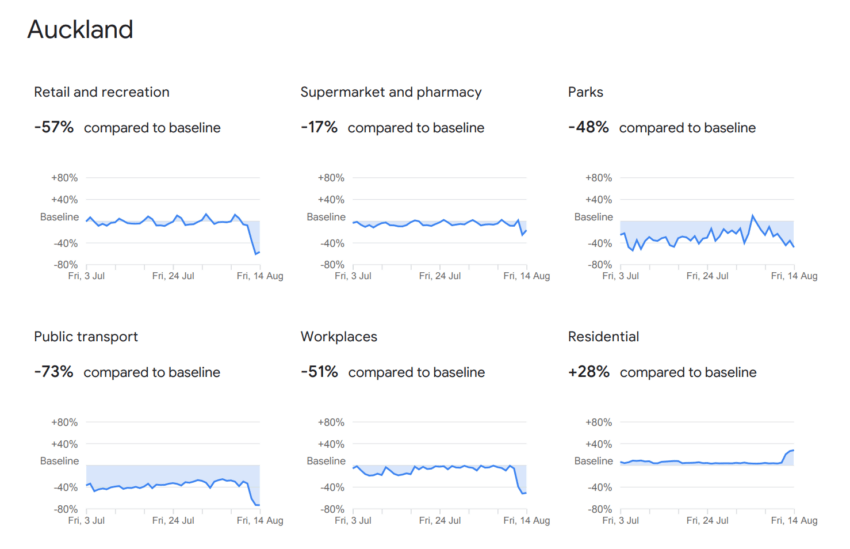This screenshot has height=549, width=850.
Task: Click the -17% supermarket value
Action: (x=320, y=128)
